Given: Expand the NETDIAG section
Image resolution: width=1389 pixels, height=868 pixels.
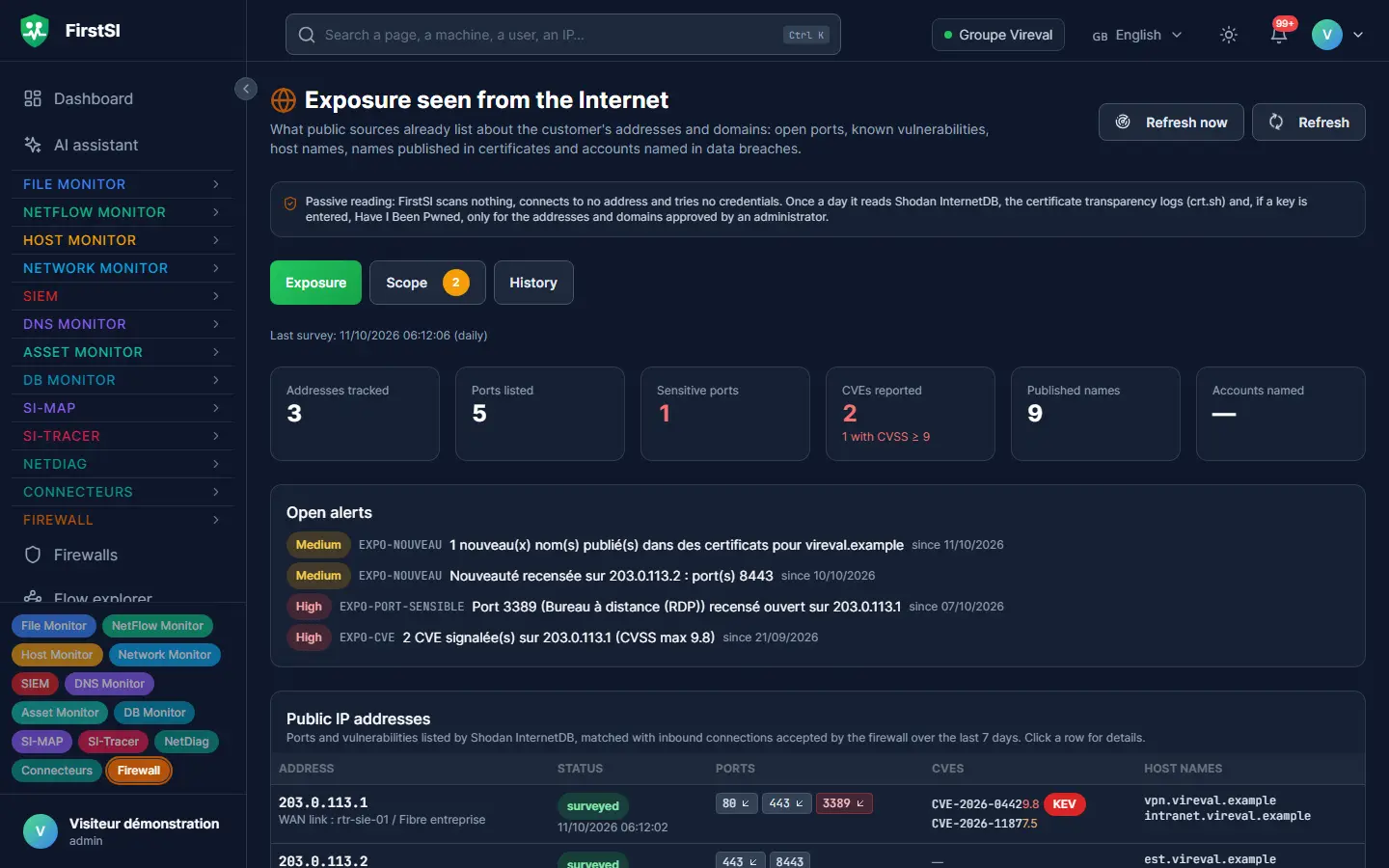Looking at the screenshot, I should click(x=122, y=464).
